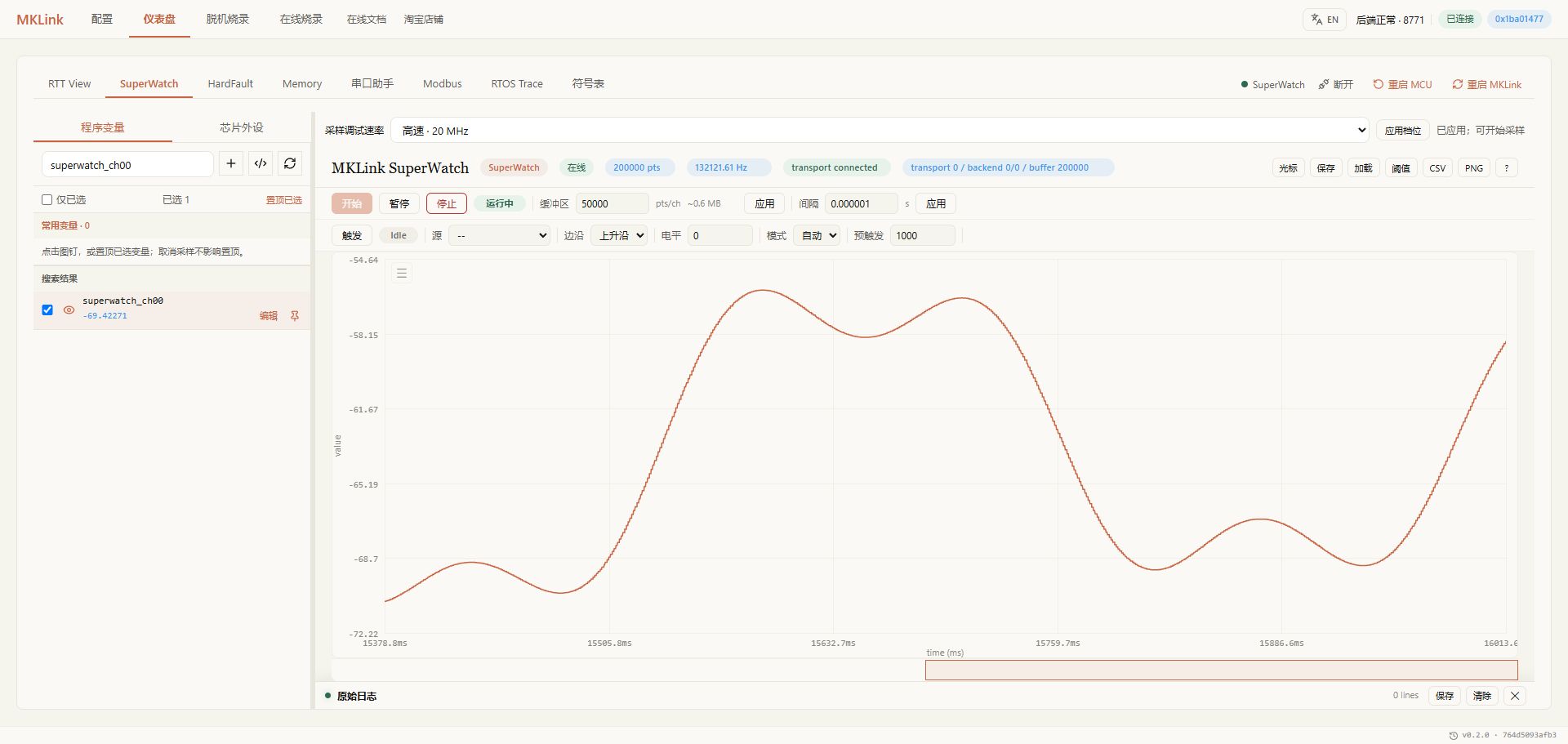Switch to the RTT View tab

coord(69,84)
